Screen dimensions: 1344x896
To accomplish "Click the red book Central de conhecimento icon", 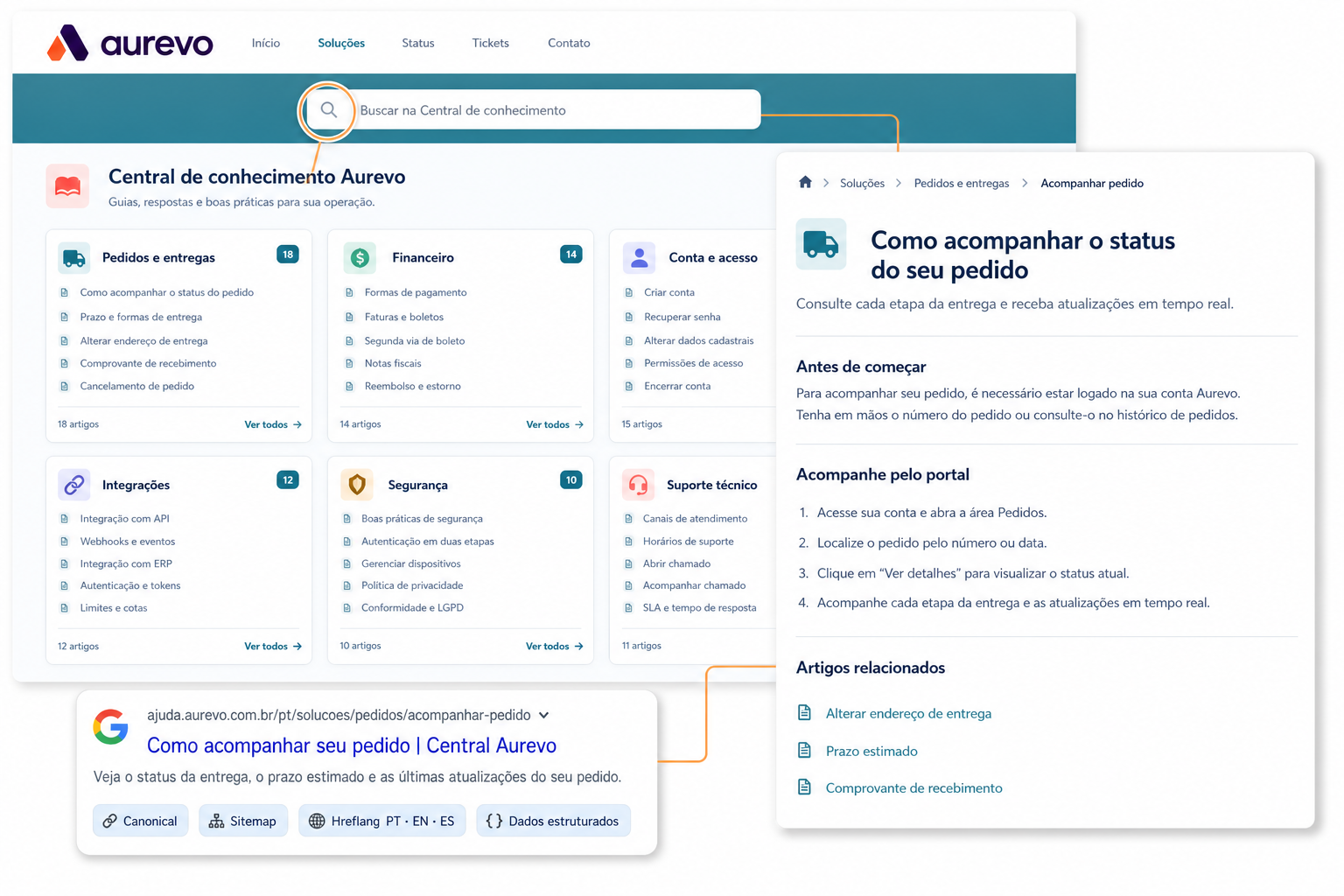I will pos(67,185).
